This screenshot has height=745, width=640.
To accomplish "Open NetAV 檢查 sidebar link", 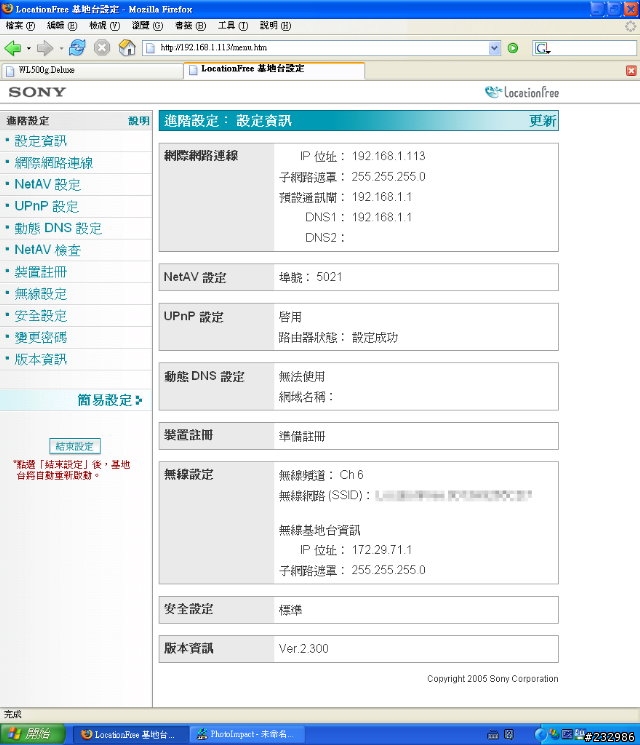I will click(x=48, y=250).
